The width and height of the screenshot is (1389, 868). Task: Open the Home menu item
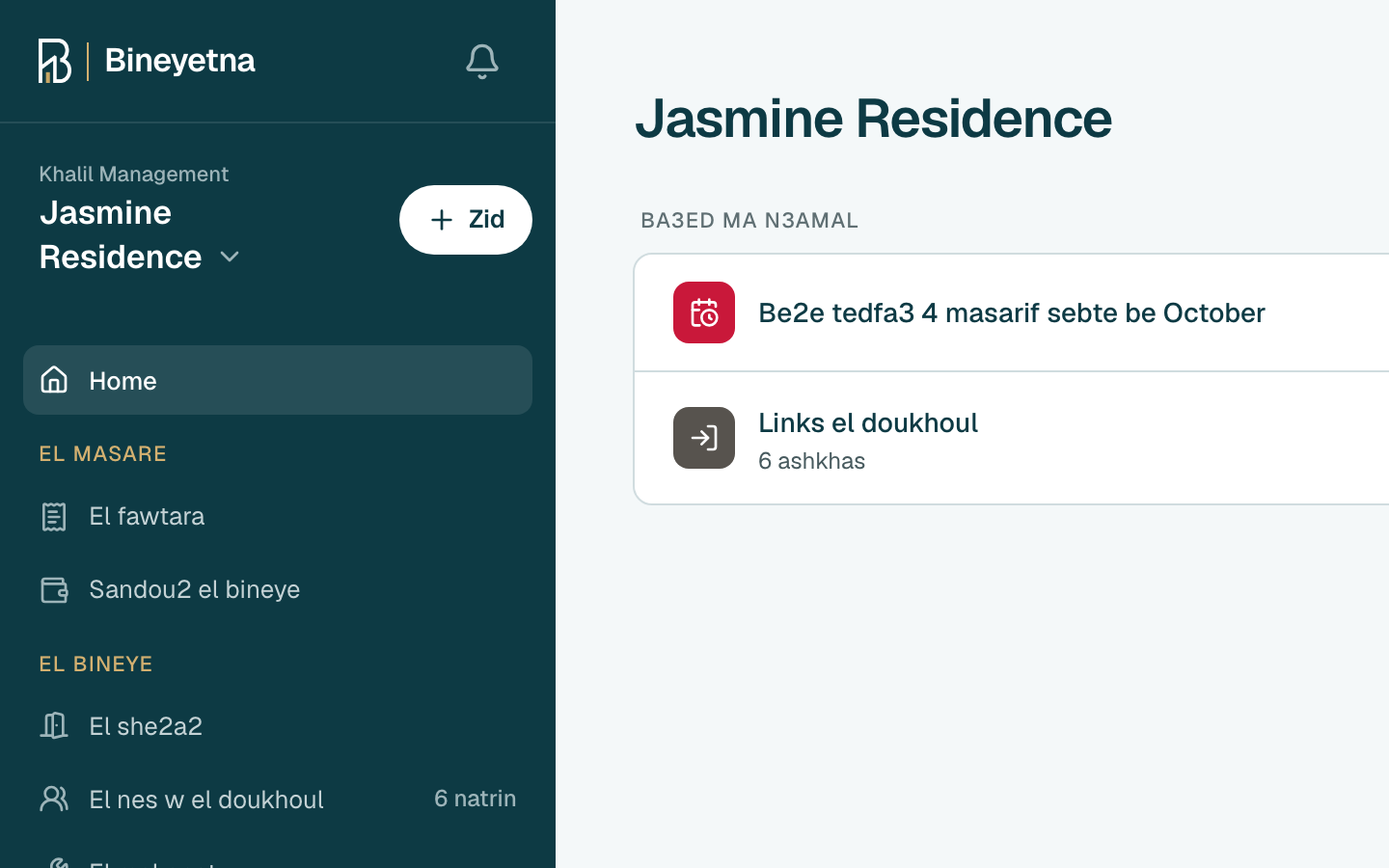278,380
